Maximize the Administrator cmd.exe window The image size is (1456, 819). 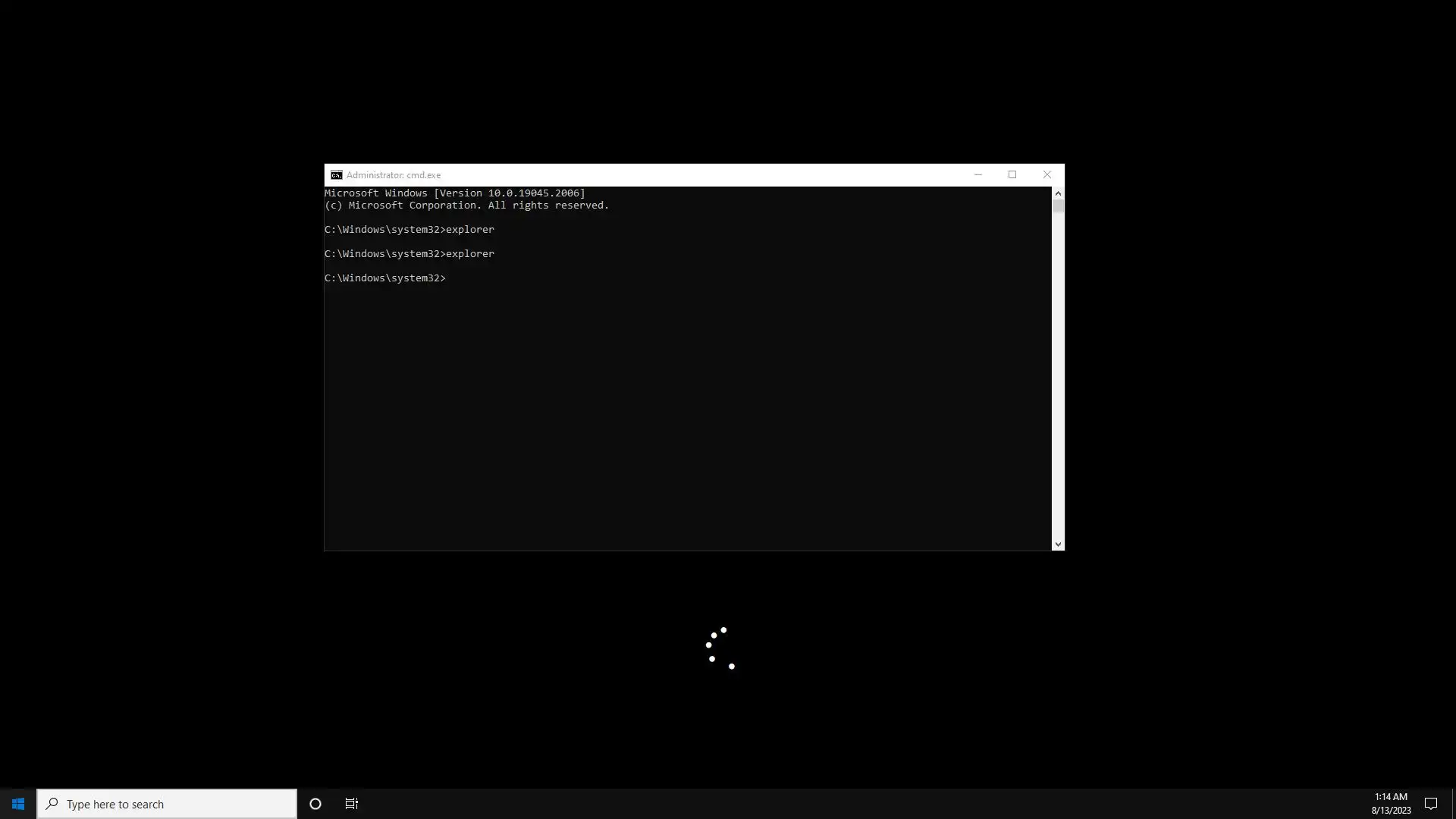1012,175
